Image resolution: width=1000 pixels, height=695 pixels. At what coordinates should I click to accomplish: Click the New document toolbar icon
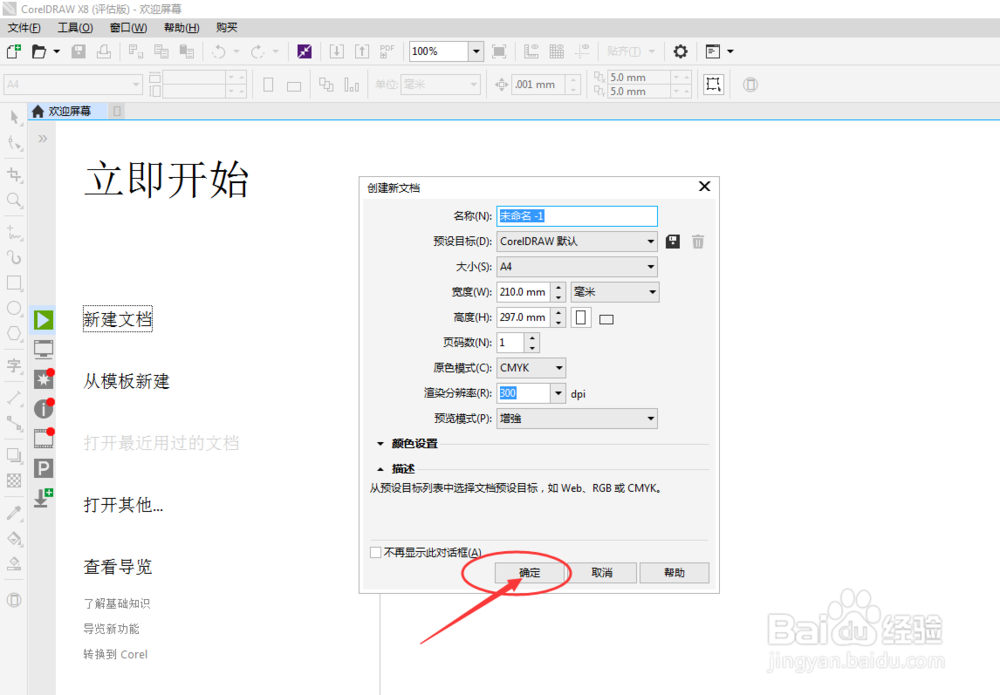[x=13, y=51]
